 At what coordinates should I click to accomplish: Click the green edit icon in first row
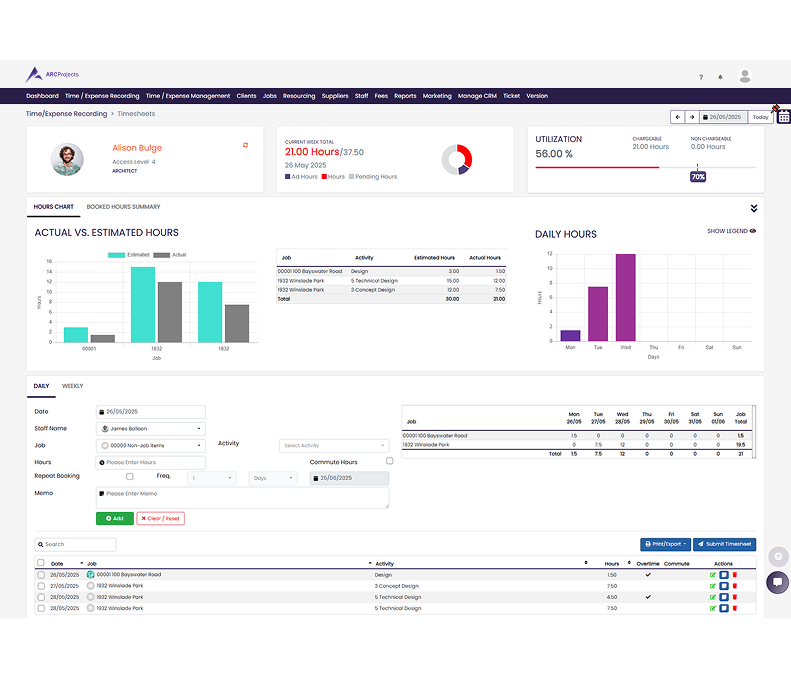click(713, 575)
